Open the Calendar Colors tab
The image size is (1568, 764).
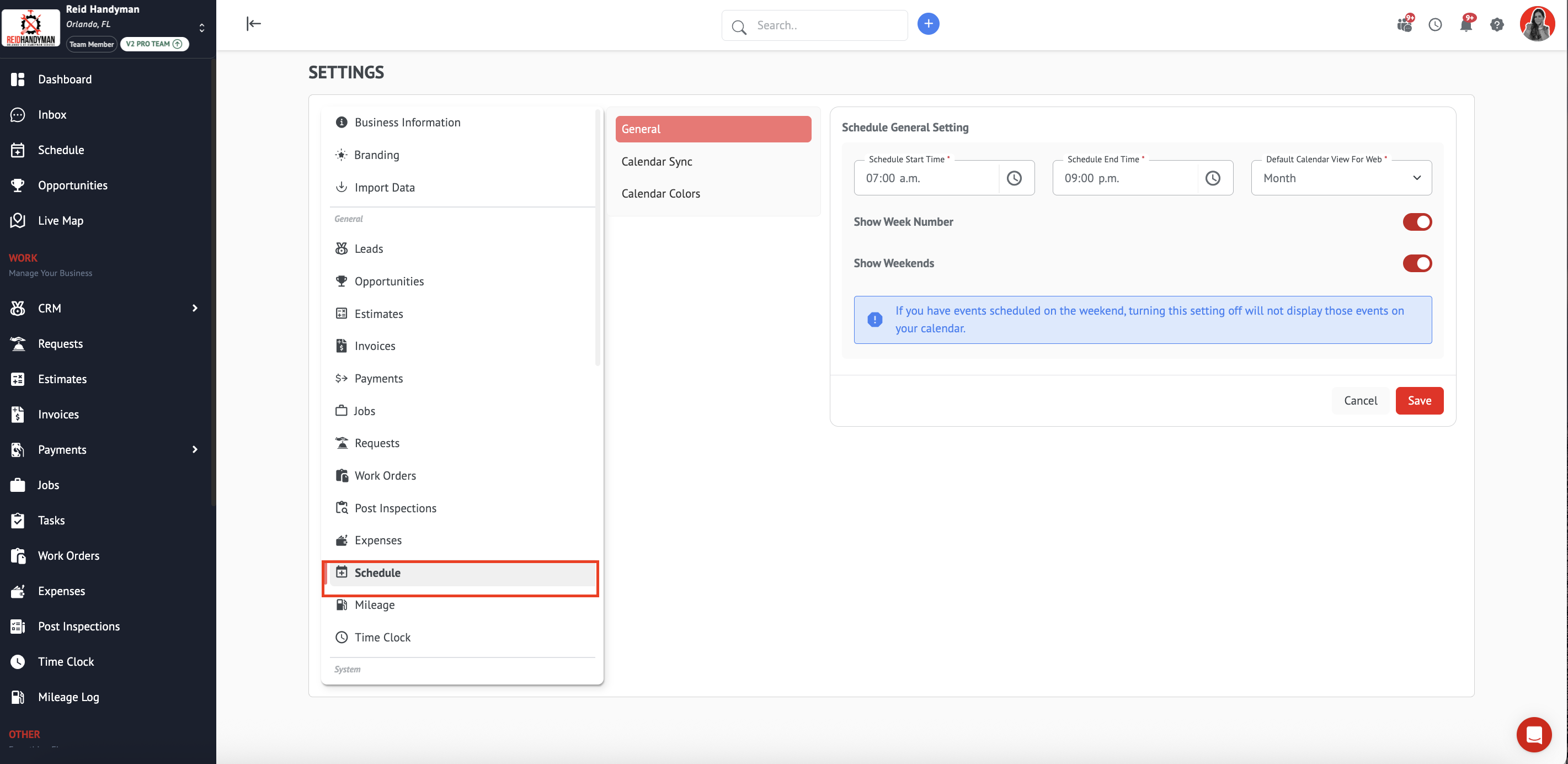tap(660, 194)
